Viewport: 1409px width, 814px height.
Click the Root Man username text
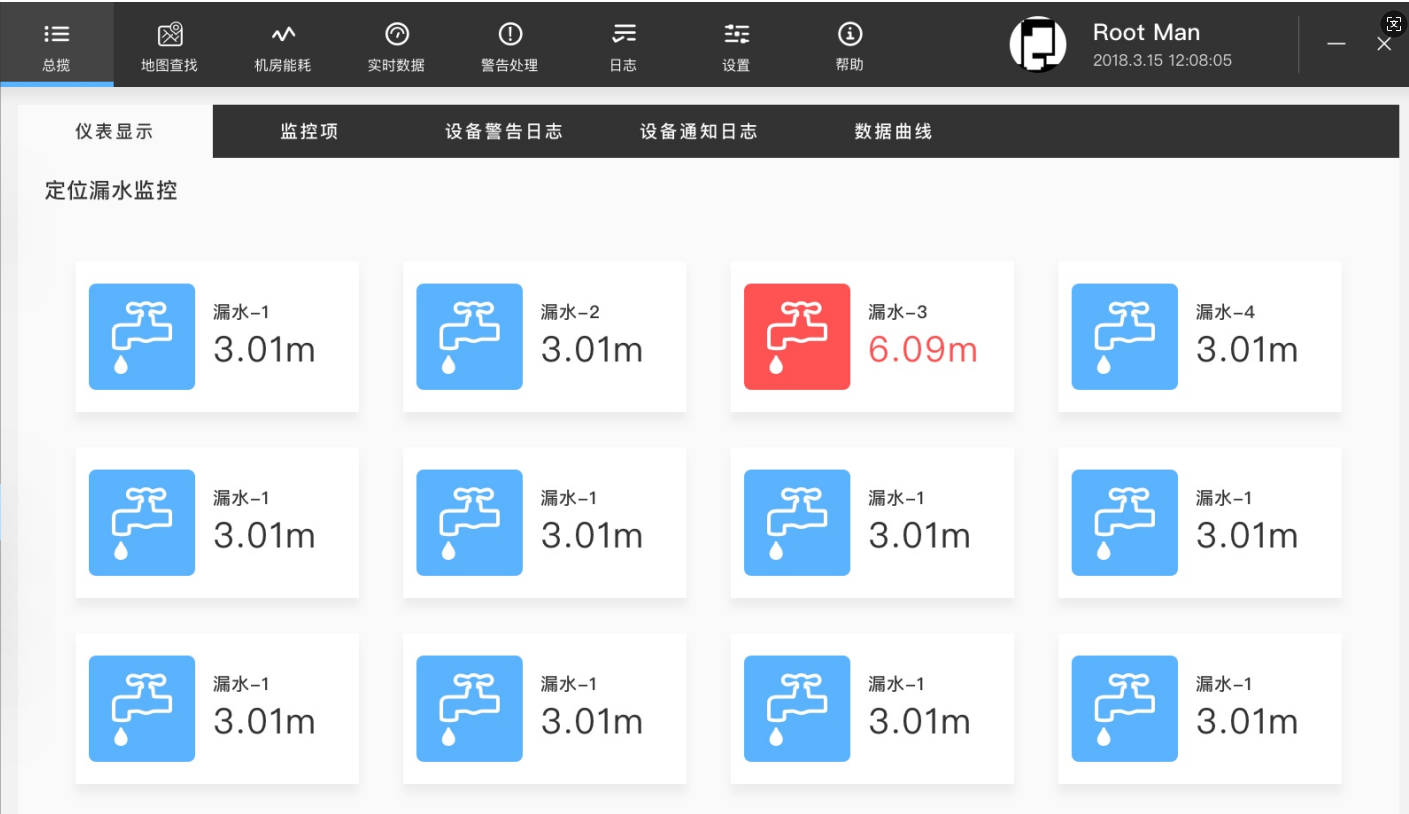[x=1146, y=32]
